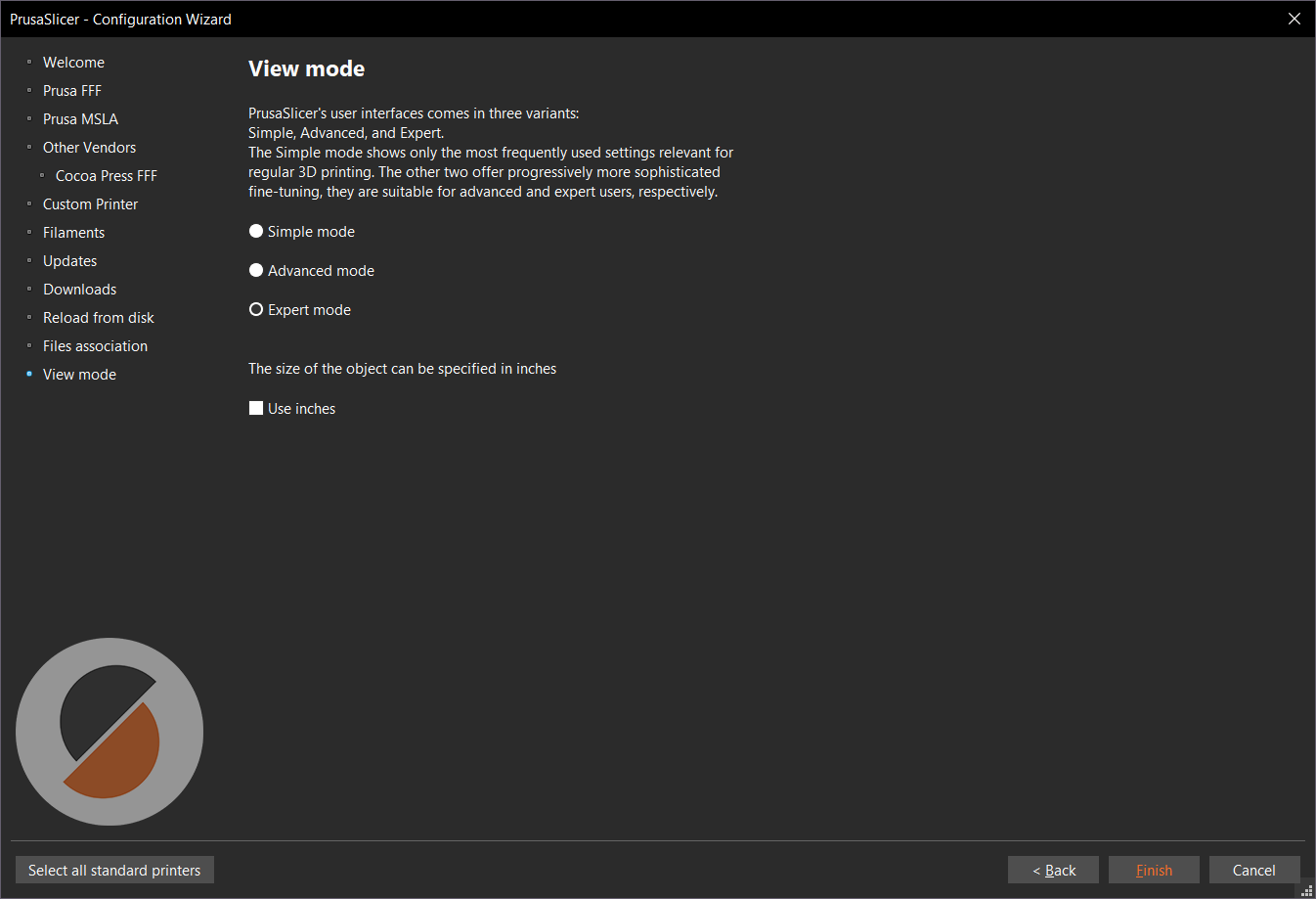Screen dimensions: 1316x899
Task: Click the resize grip in window corner
Action: coord(1307,890)
